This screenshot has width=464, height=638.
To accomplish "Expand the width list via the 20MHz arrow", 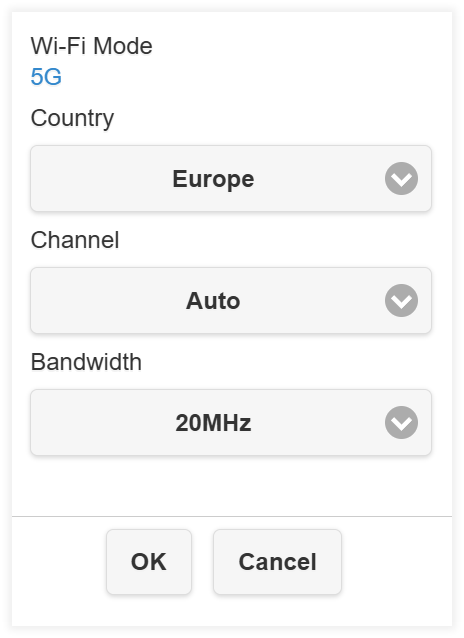I will point(401,422).
